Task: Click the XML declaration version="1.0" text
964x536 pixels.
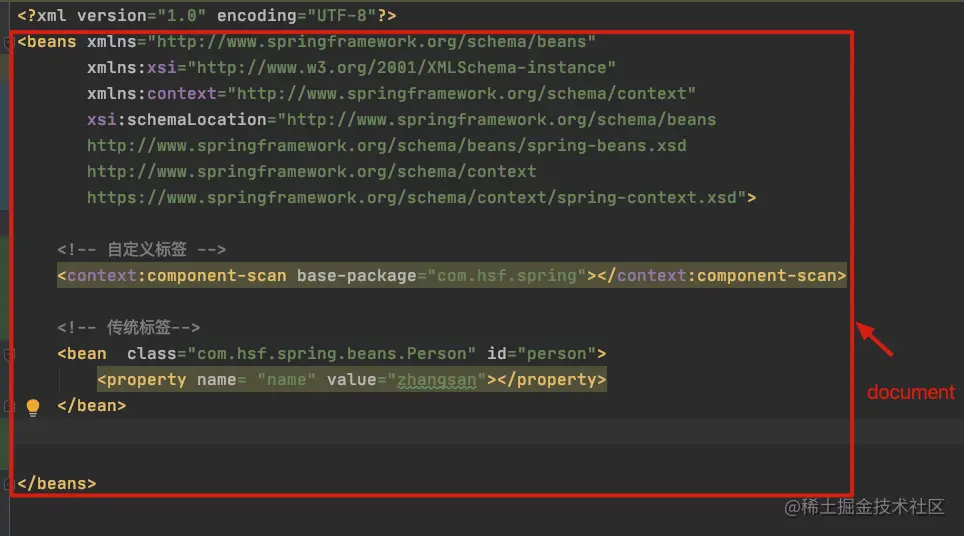Action: click(x=141, y=16)
